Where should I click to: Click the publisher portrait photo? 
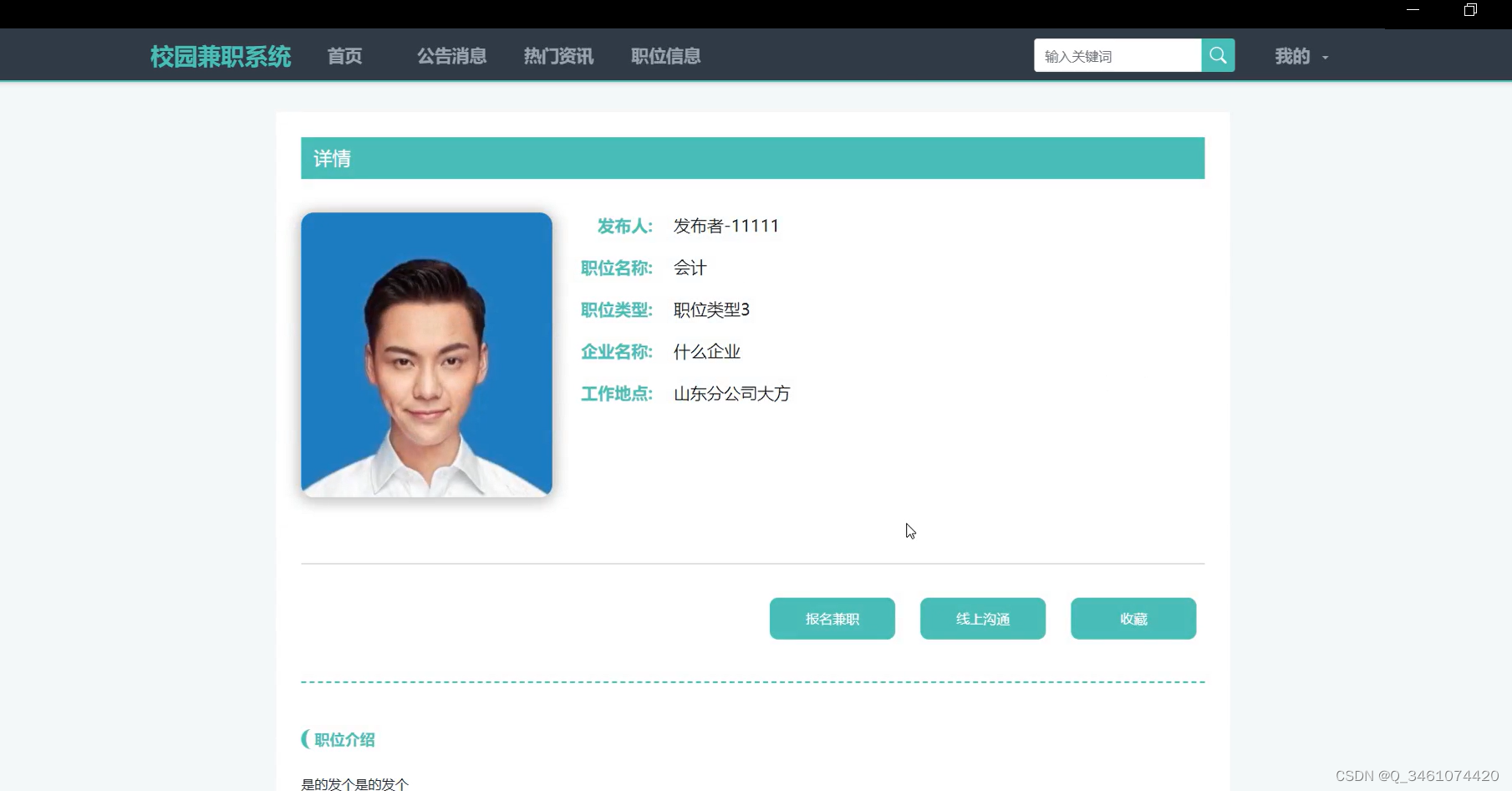pyautogui.click(x=426, y=355)
